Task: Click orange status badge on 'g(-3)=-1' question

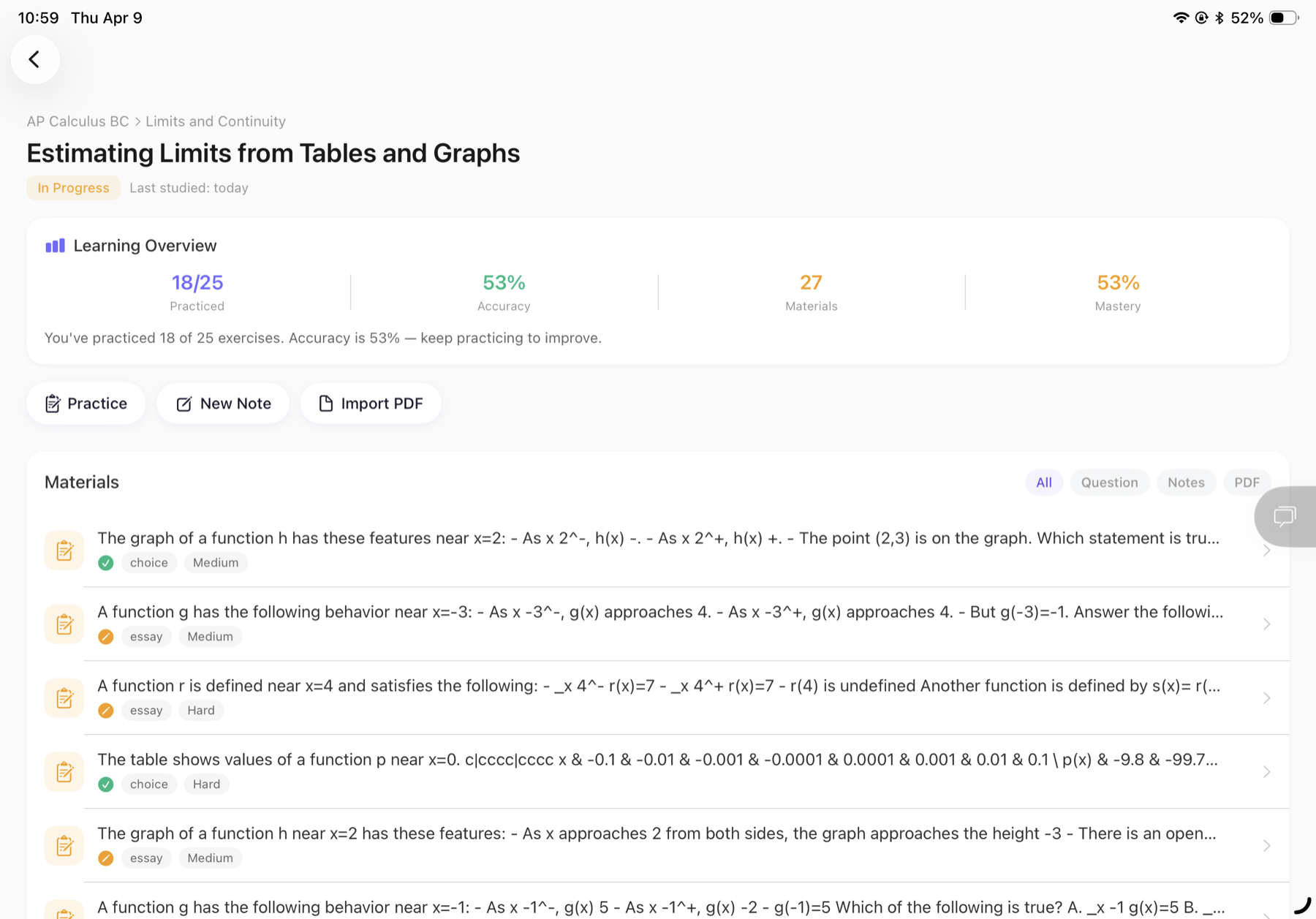Action: tap(106, 637)
